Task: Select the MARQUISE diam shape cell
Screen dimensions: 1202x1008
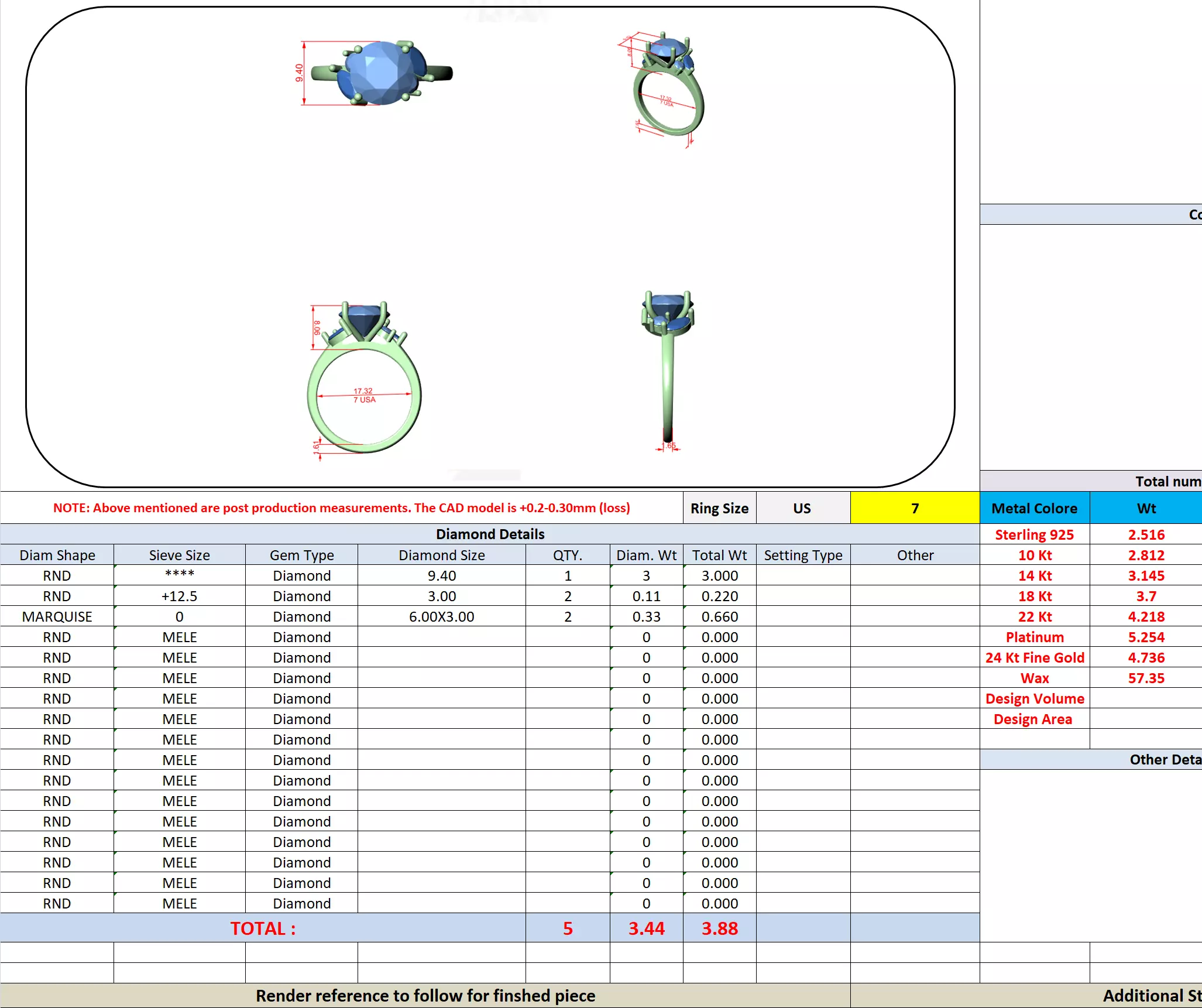Action: [57, 616]
